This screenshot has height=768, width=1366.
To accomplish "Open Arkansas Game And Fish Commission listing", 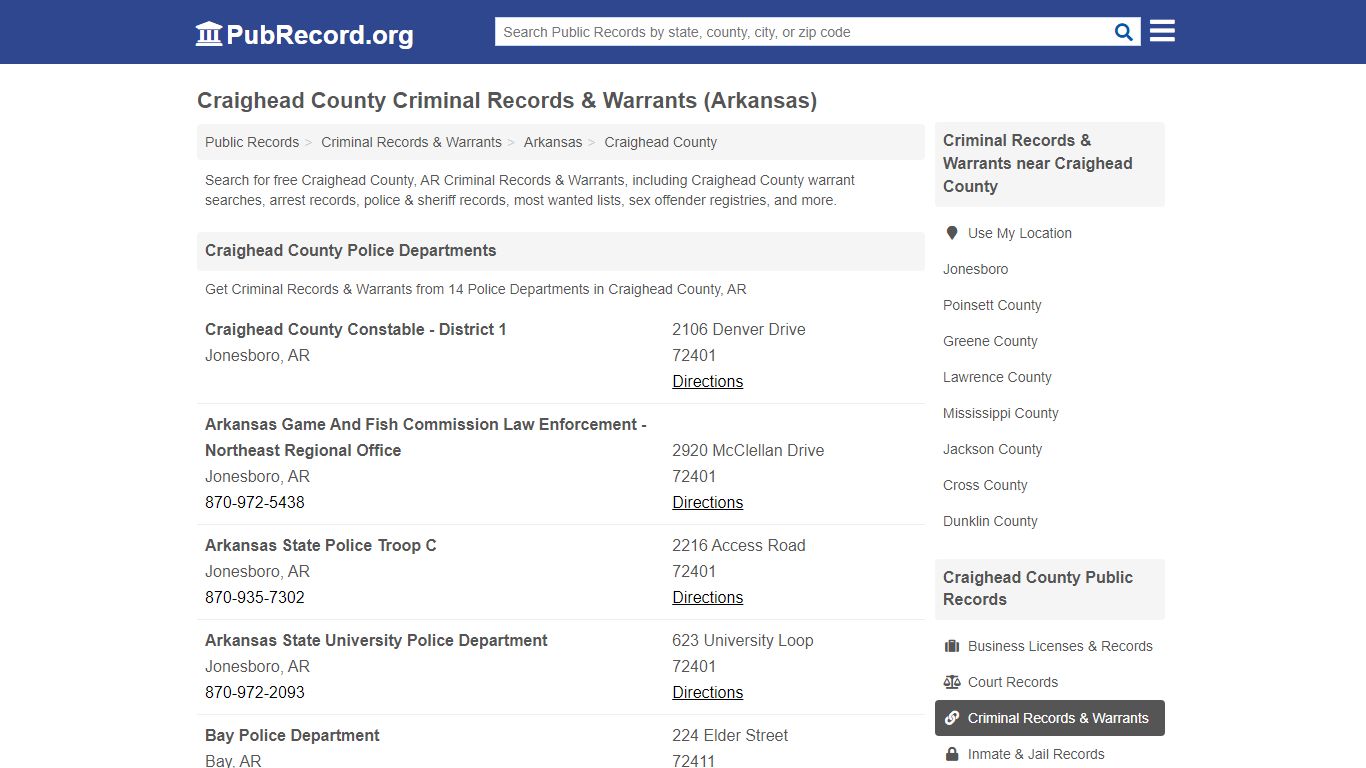I will [426, 437].
